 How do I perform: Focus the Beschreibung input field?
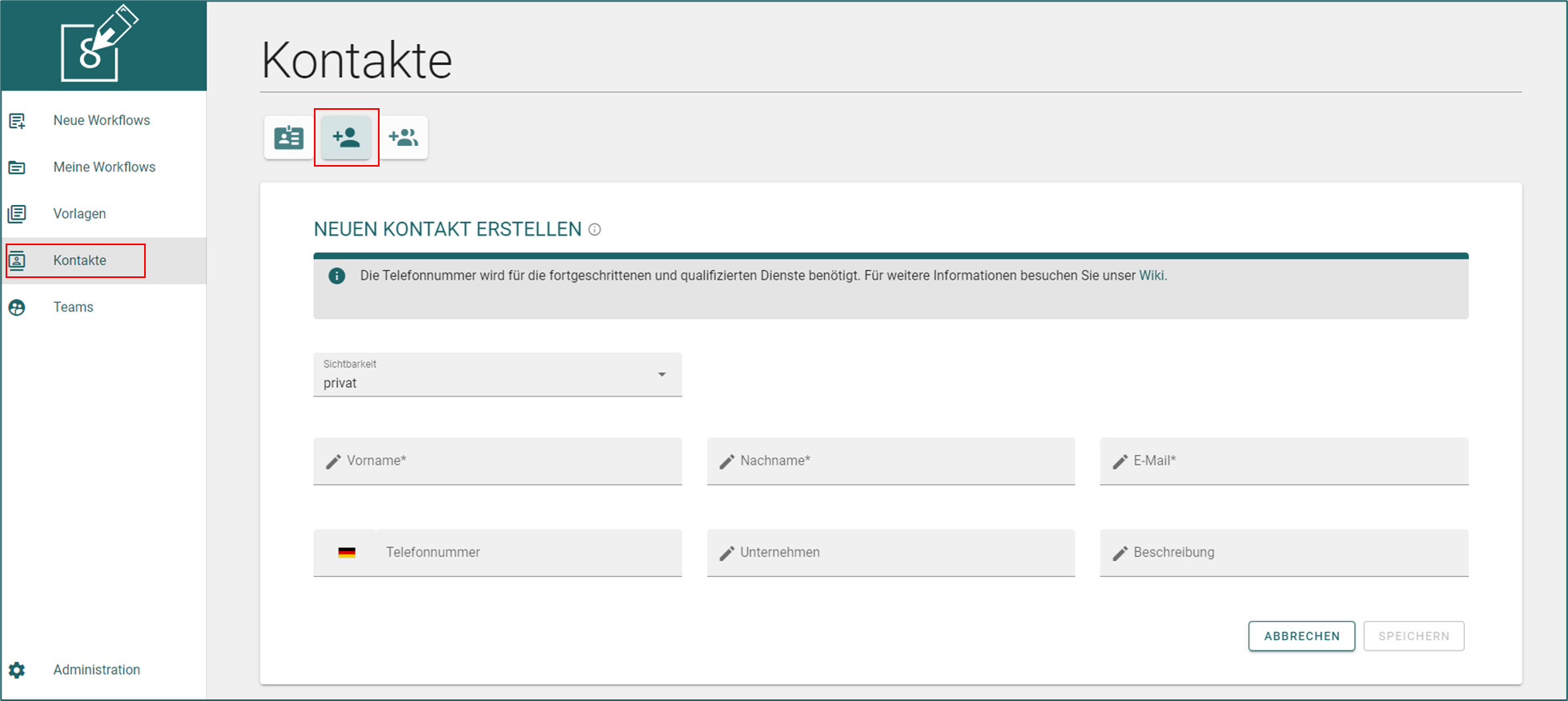(1284, 553)
